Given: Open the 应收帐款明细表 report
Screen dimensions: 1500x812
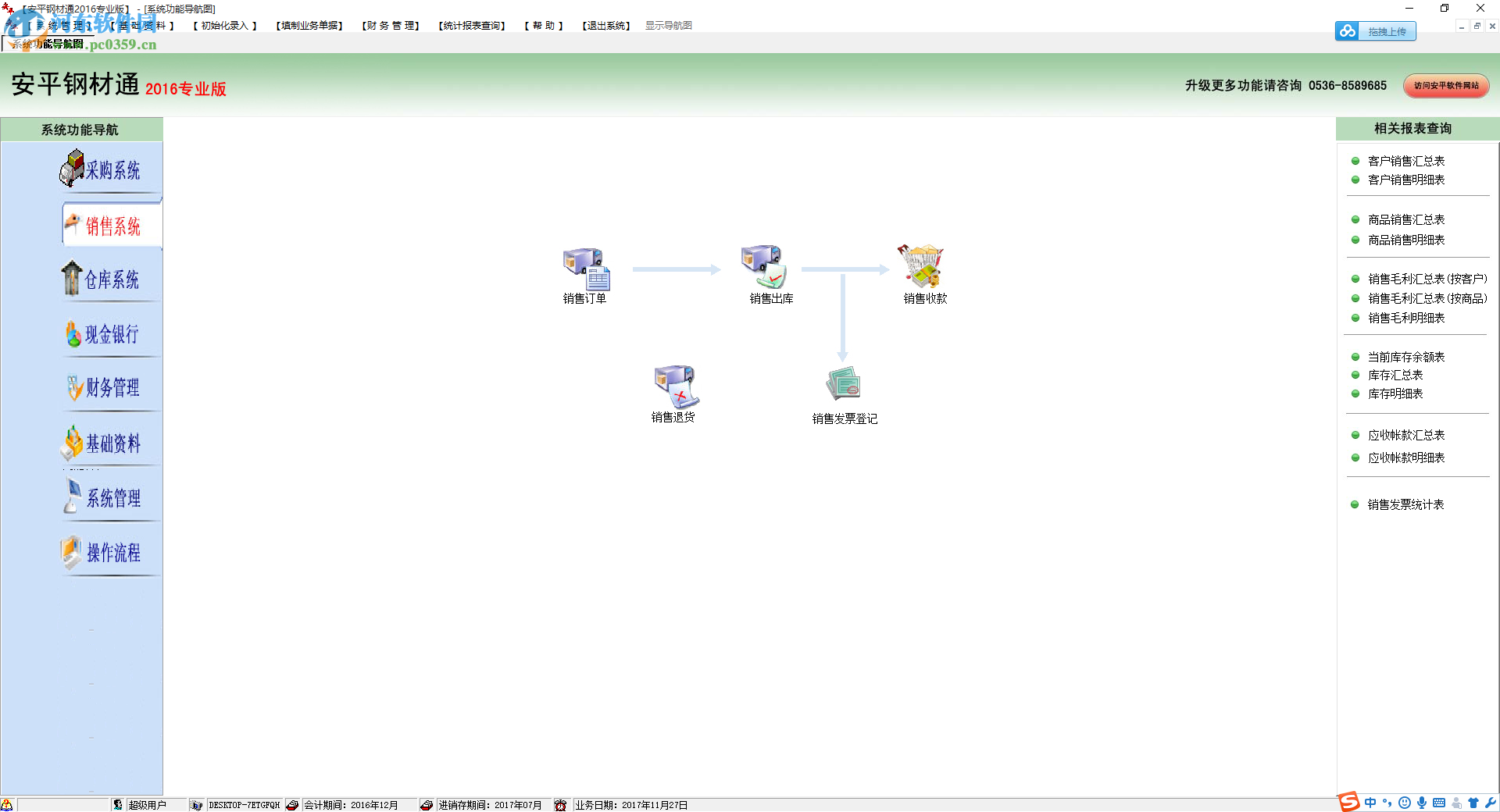Looking at the screenshot, I should coord(1406,458).
